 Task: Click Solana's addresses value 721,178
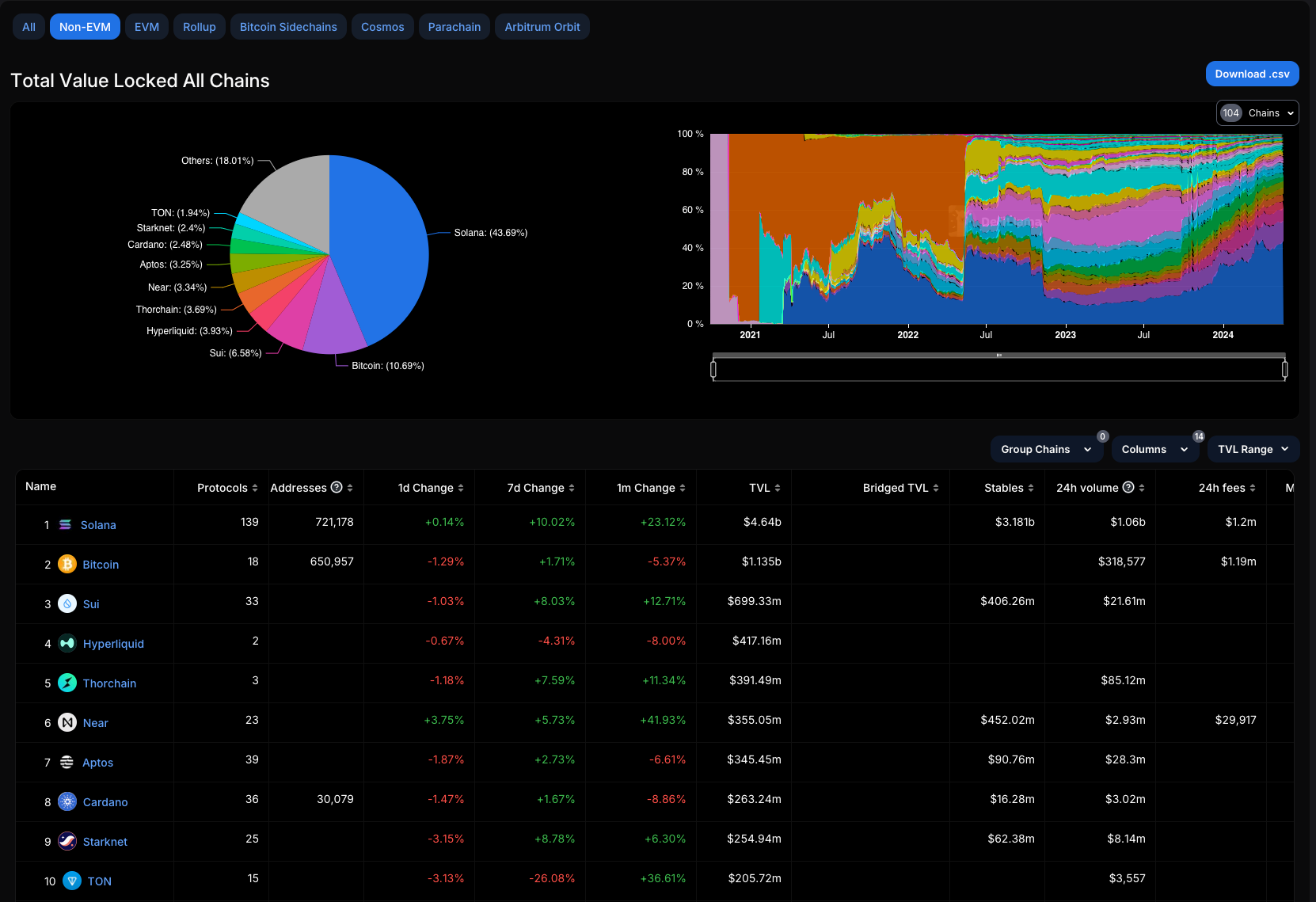(334, 522)
